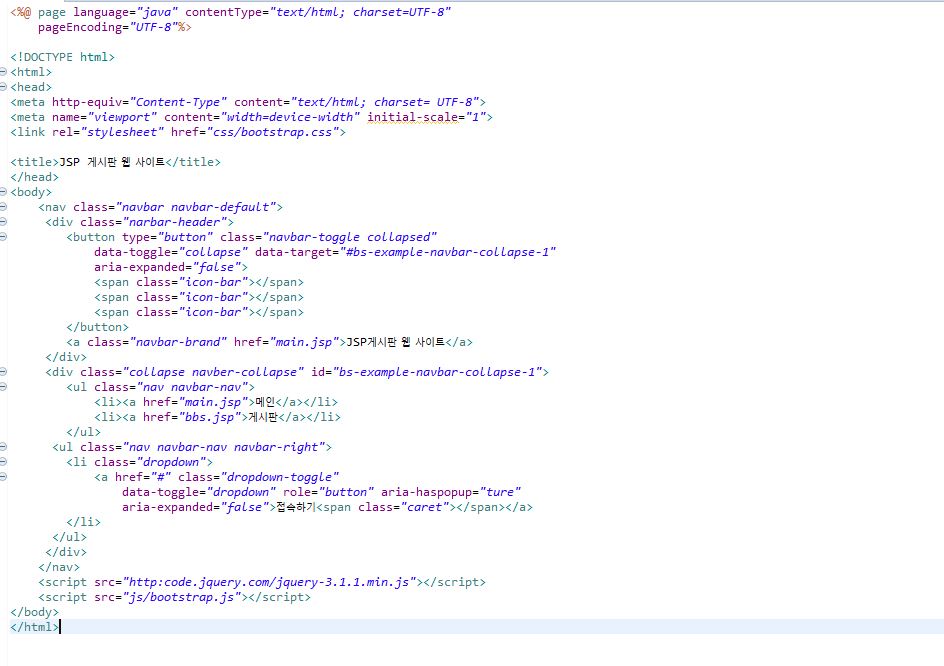Click the "navbar navbar-default" class value

196,207
